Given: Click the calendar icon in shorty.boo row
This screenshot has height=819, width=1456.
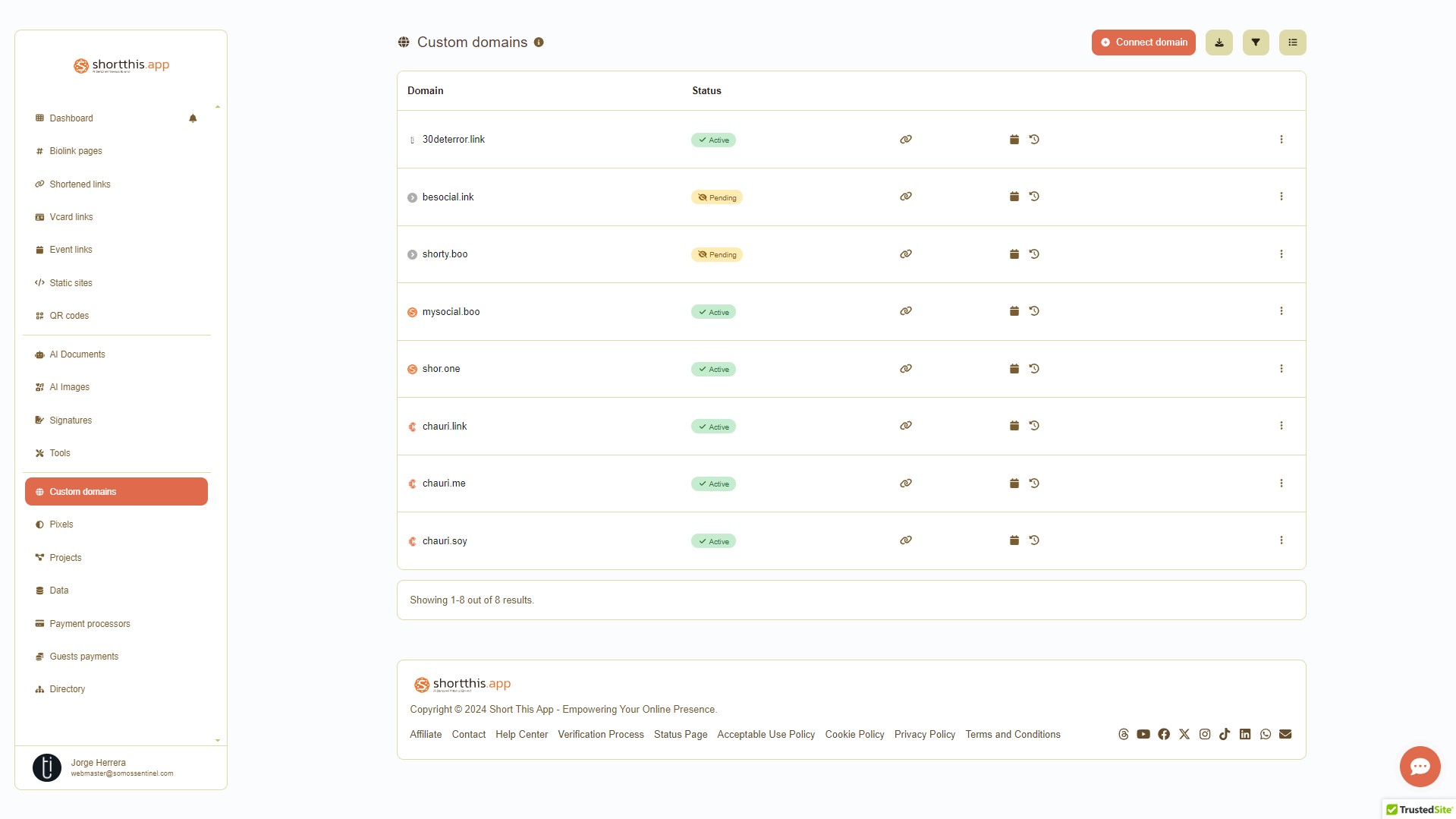Looking at the screenshot, I should [1014, 254].
